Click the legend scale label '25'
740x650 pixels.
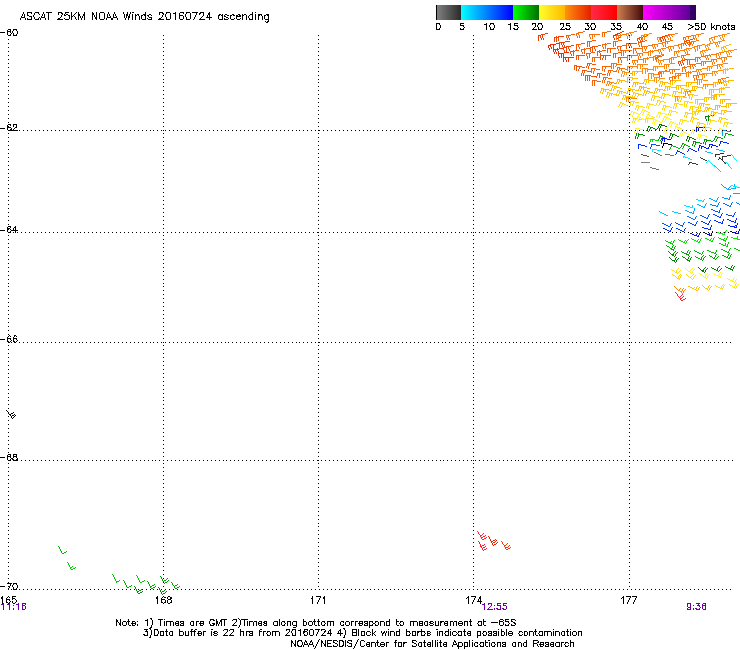click(x=565, y=27)
